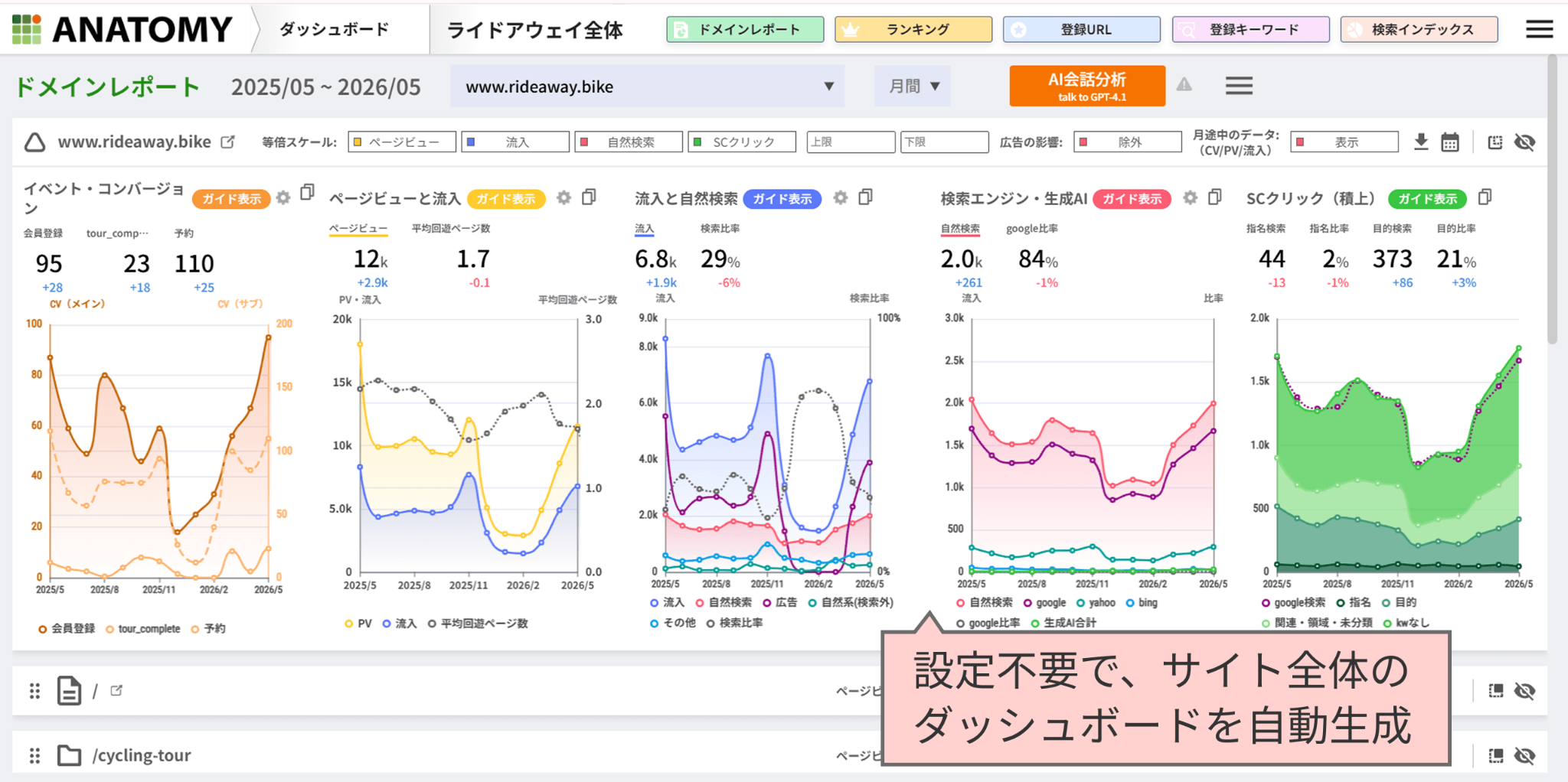Open the 検索インデックス tab
Image resolution: width=1568 pixels, height=782 pixels.
(1419, 30)
